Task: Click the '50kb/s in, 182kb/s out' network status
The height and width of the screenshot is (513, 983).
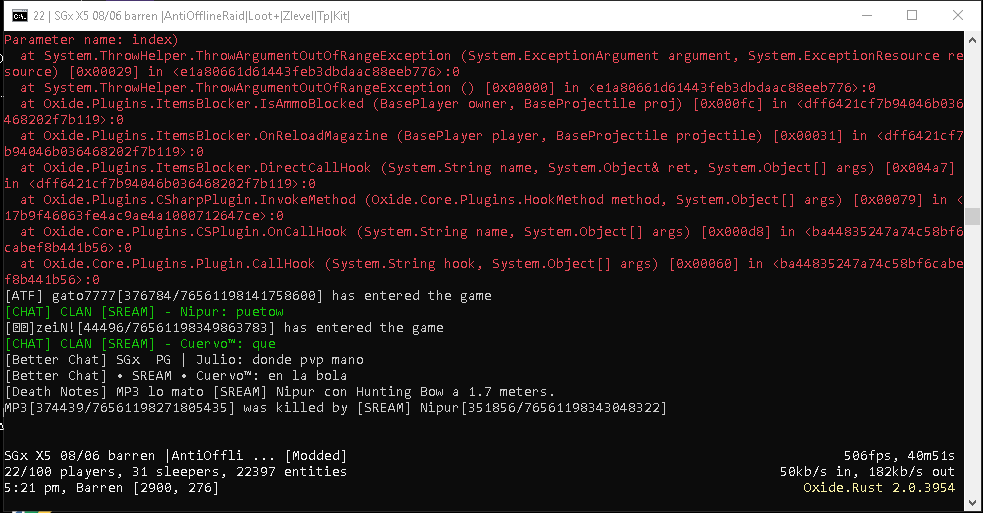Action: point(867,472)
